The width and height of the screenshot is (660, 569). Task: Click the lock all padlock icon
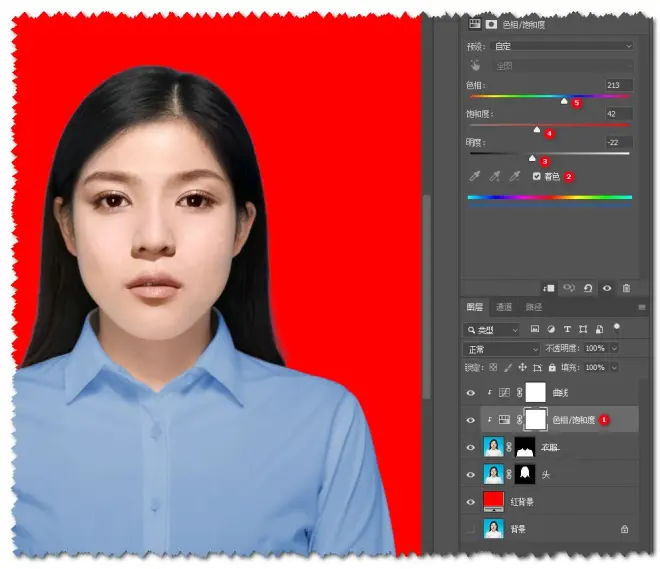pos(552,367)
